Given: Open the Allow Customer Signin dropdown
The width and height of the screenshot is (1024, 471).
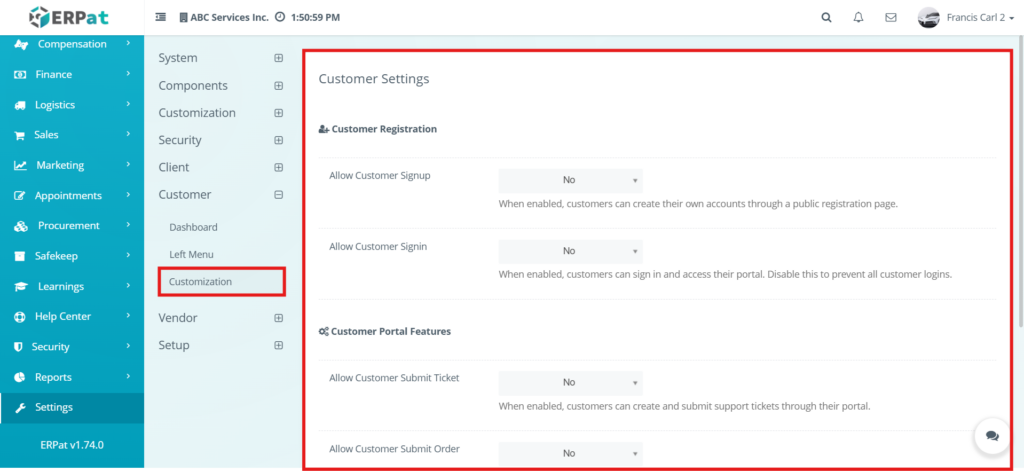Looking at the screenshot, I should pyautogui.click(x=570, y=251).
